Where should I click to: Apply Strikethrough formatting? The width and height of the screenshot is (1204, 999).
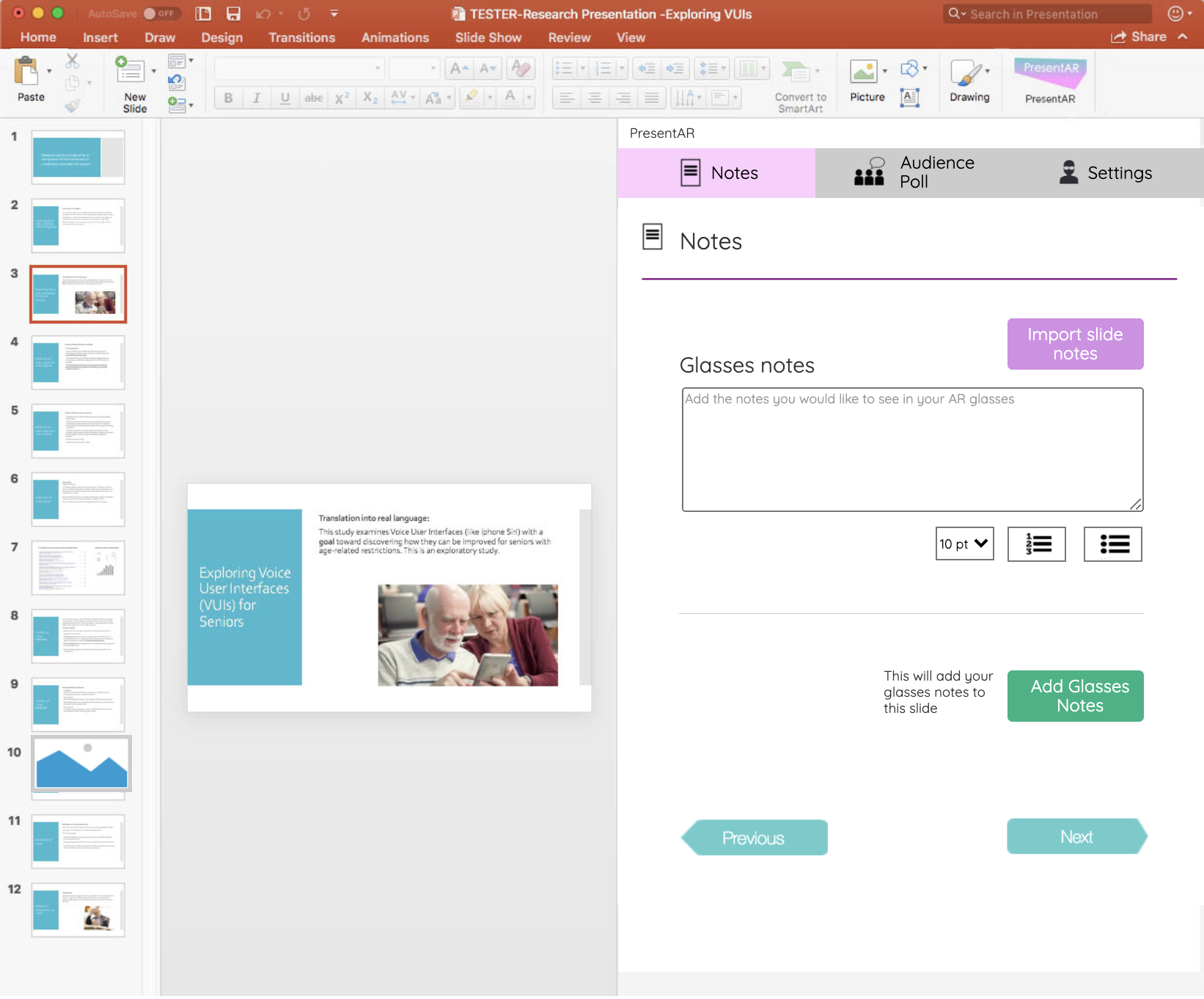pos(314,98)
